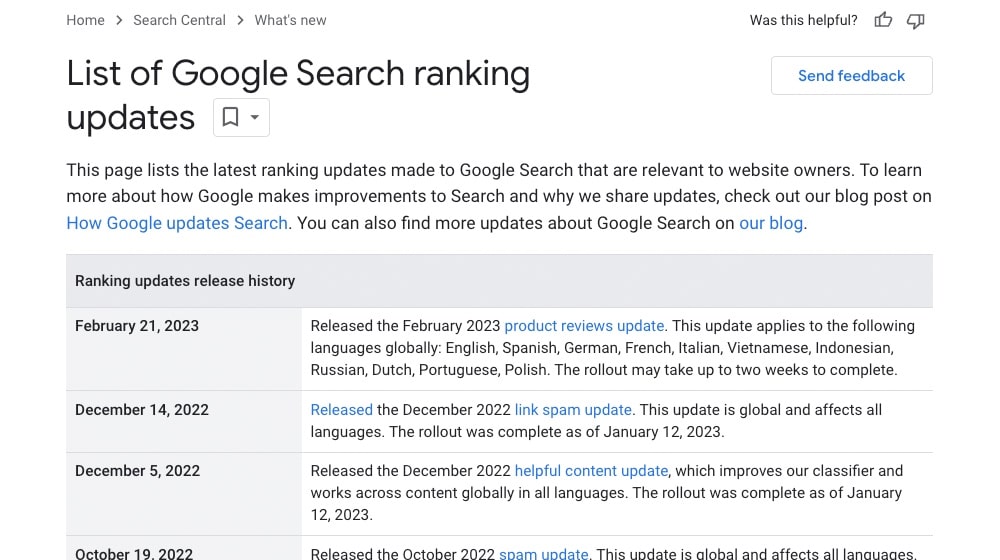Image resolution: width=1000 pixels, height=560 pixels.
Task: Click the 'December 14, 2022' date cell
Action: pos(184,422)
